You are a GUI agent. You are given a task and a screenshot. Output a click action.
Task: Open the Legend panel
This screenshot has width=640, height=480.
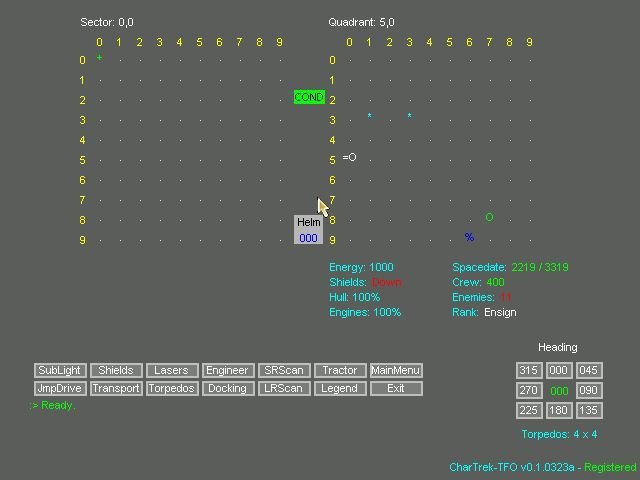340,388
